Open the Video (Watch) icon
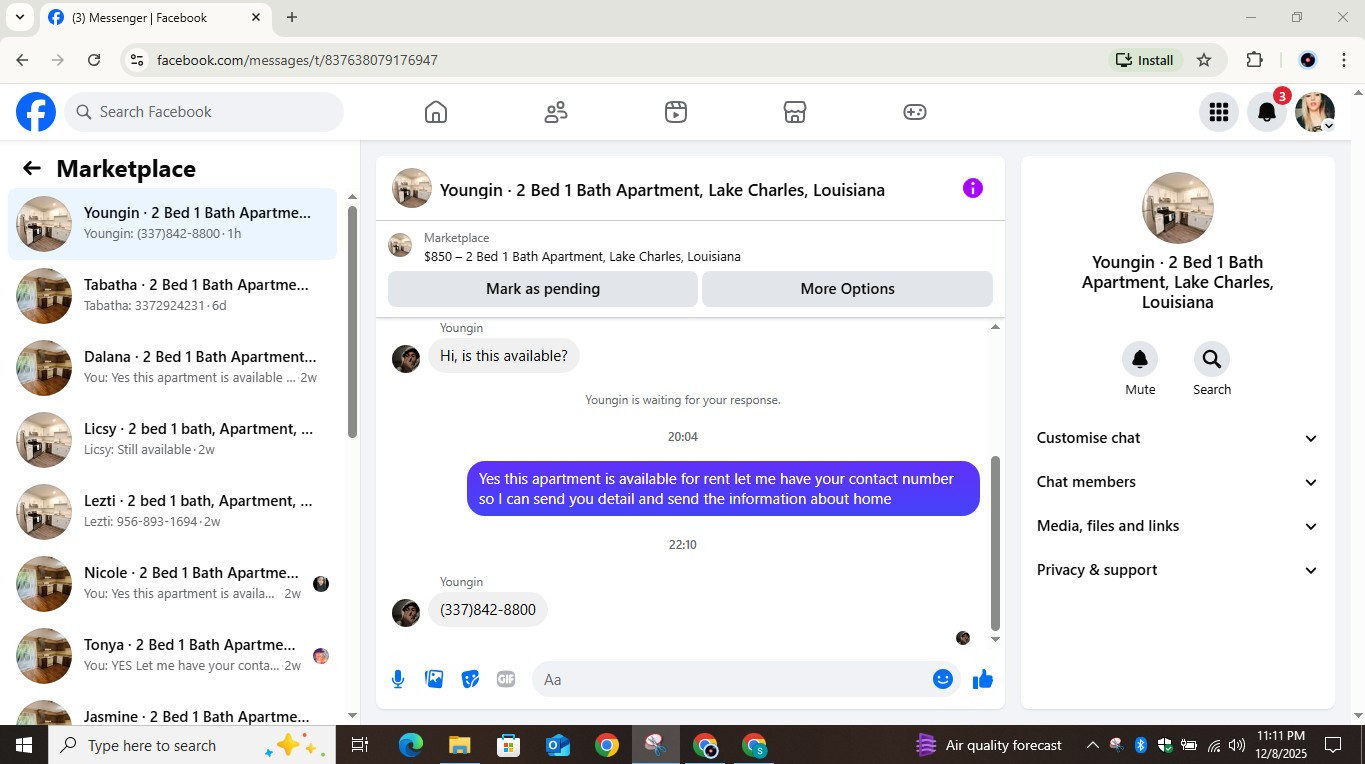This screenshot has height=764, width=1365. point(676,112)
